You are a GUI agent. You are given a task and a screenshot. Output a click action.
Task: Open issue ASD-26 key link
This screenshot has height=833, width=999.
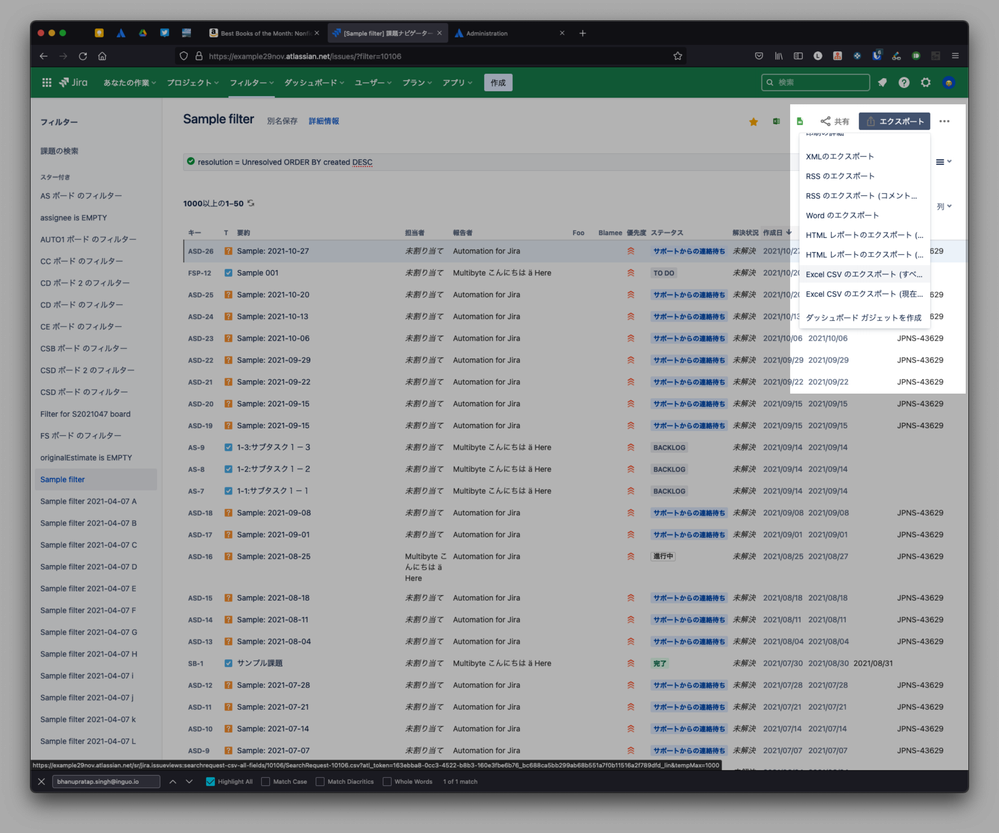click(201, 251)
